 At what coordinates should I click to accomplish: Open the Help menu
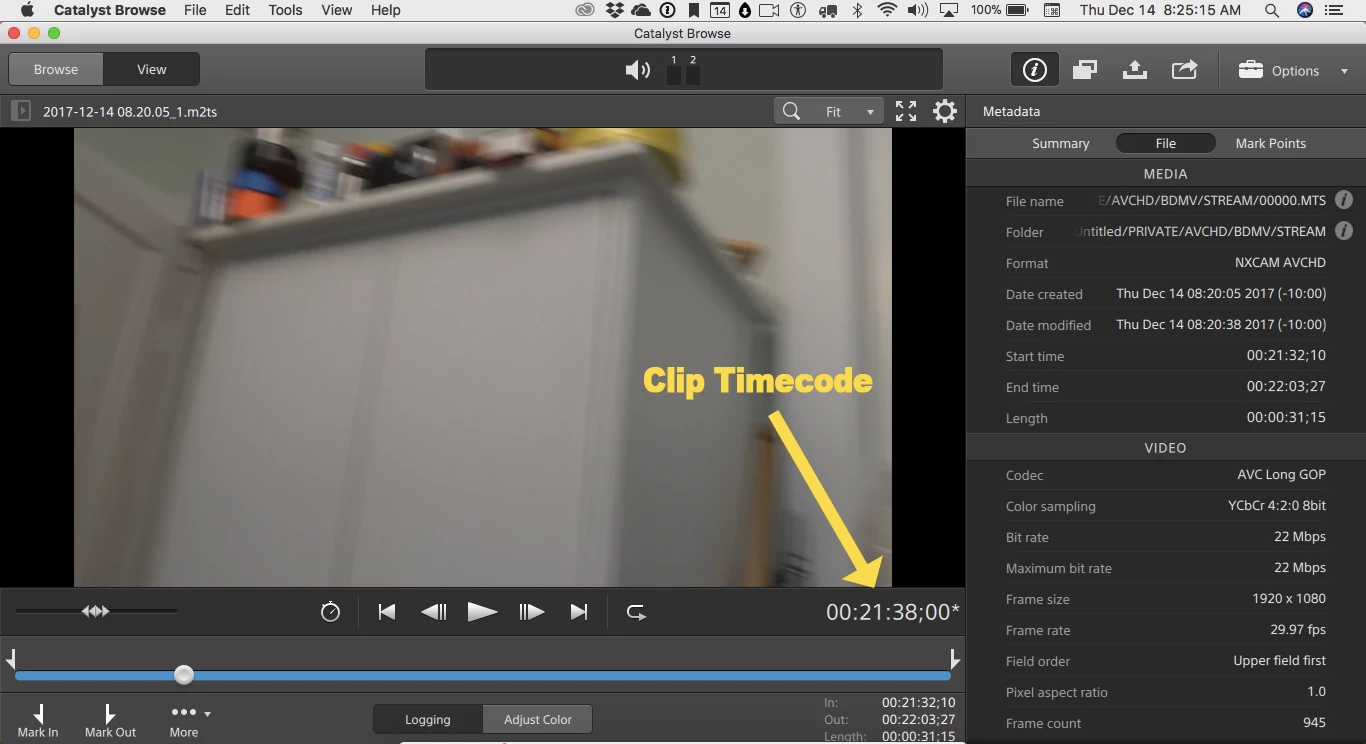point(385,10)
